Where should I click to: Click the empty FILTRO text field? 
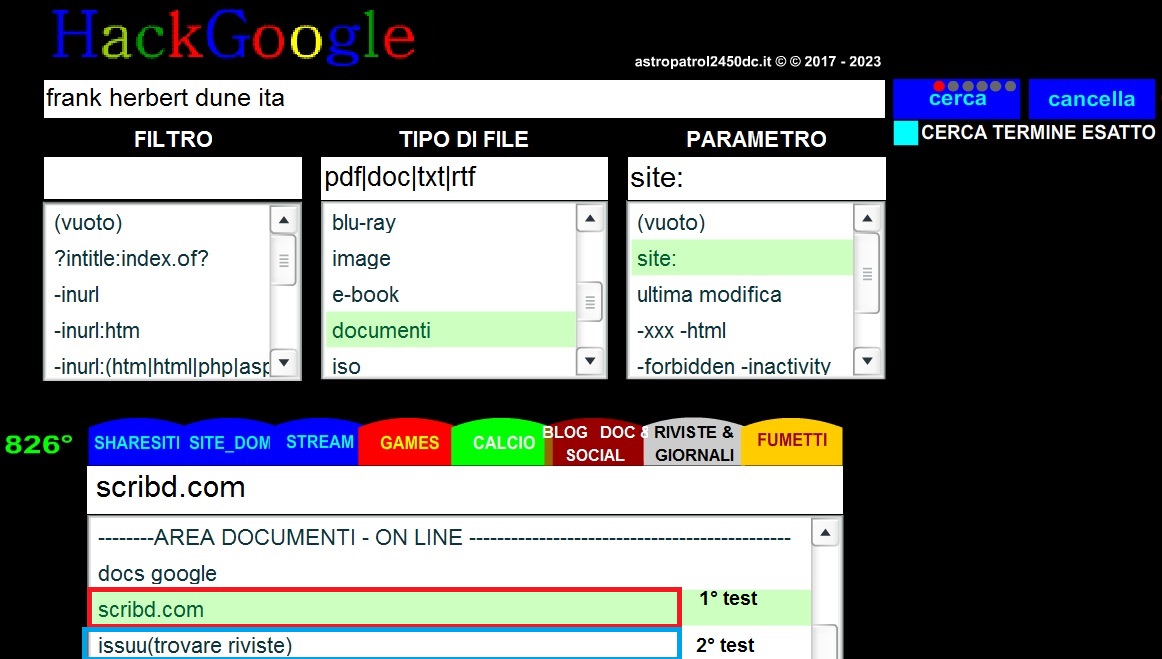(173, 178)
